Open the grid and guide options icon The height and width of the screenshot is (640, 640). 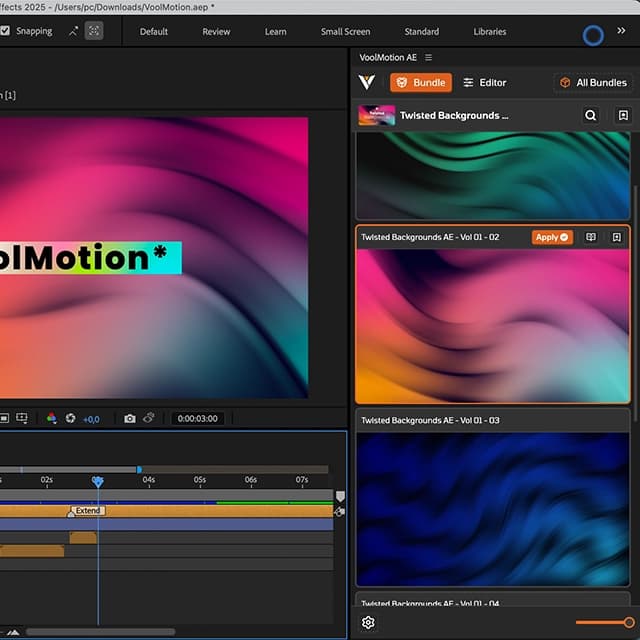tap(22, 418)
